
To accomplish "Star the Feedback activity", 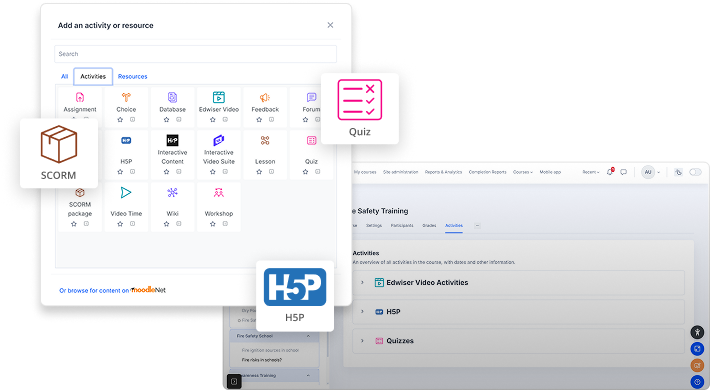I will (259, 120).
